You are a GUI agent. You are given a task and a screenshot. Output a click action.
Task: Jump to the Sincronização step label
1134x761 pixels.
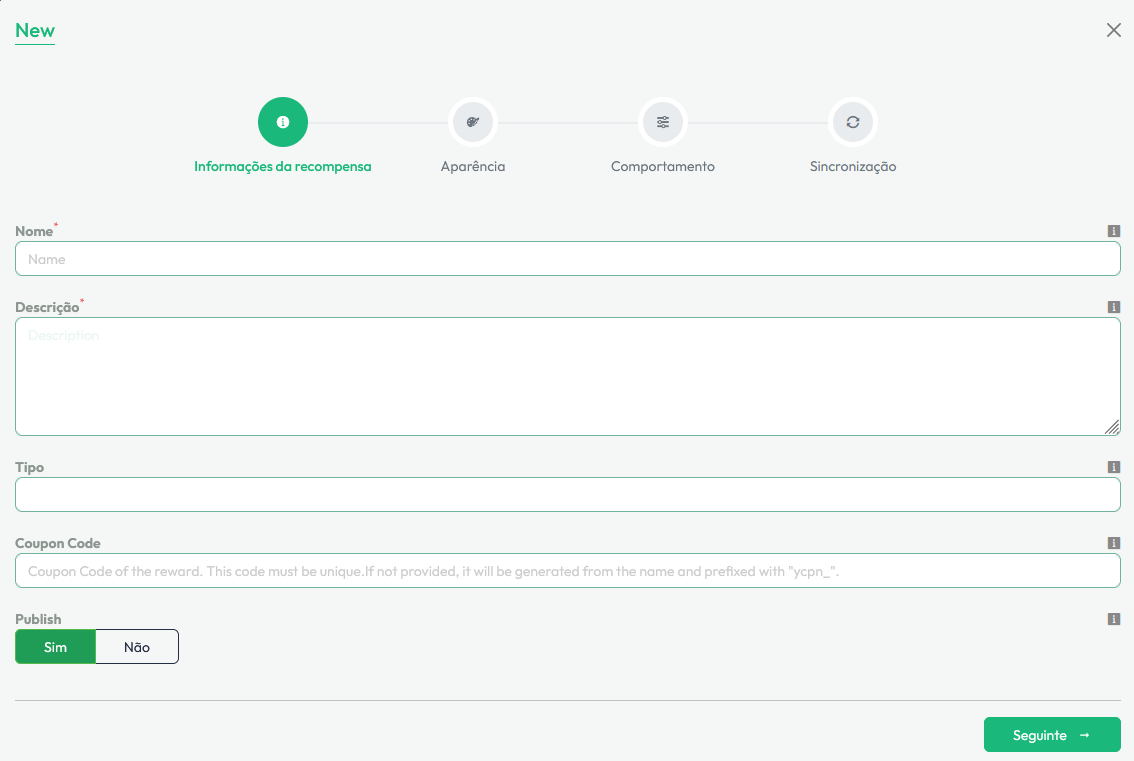pos(853,167)
